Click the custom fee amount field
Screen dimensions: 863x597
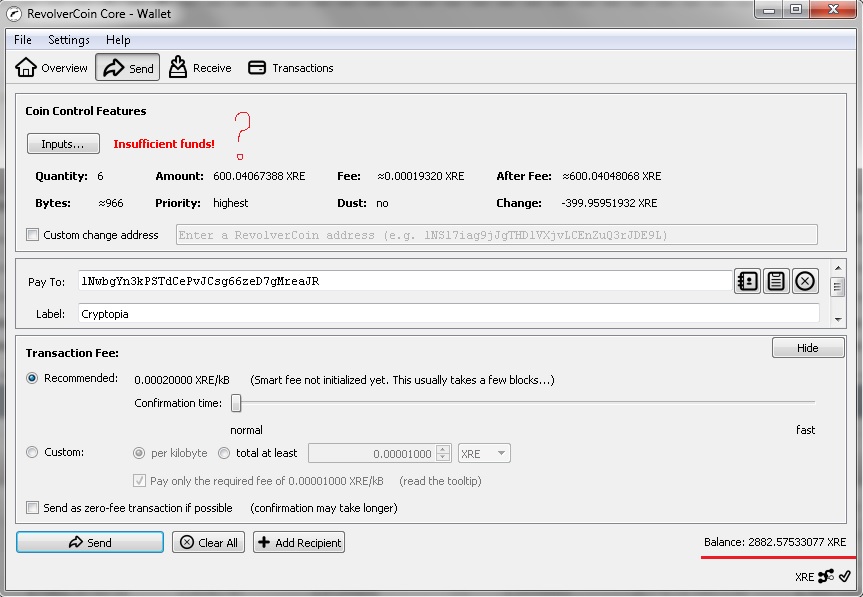tap(373, 453)
